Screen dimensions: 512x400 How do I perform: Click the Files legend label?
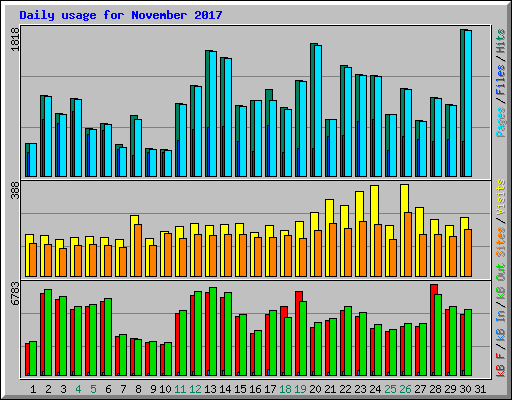tap(500, 80)
